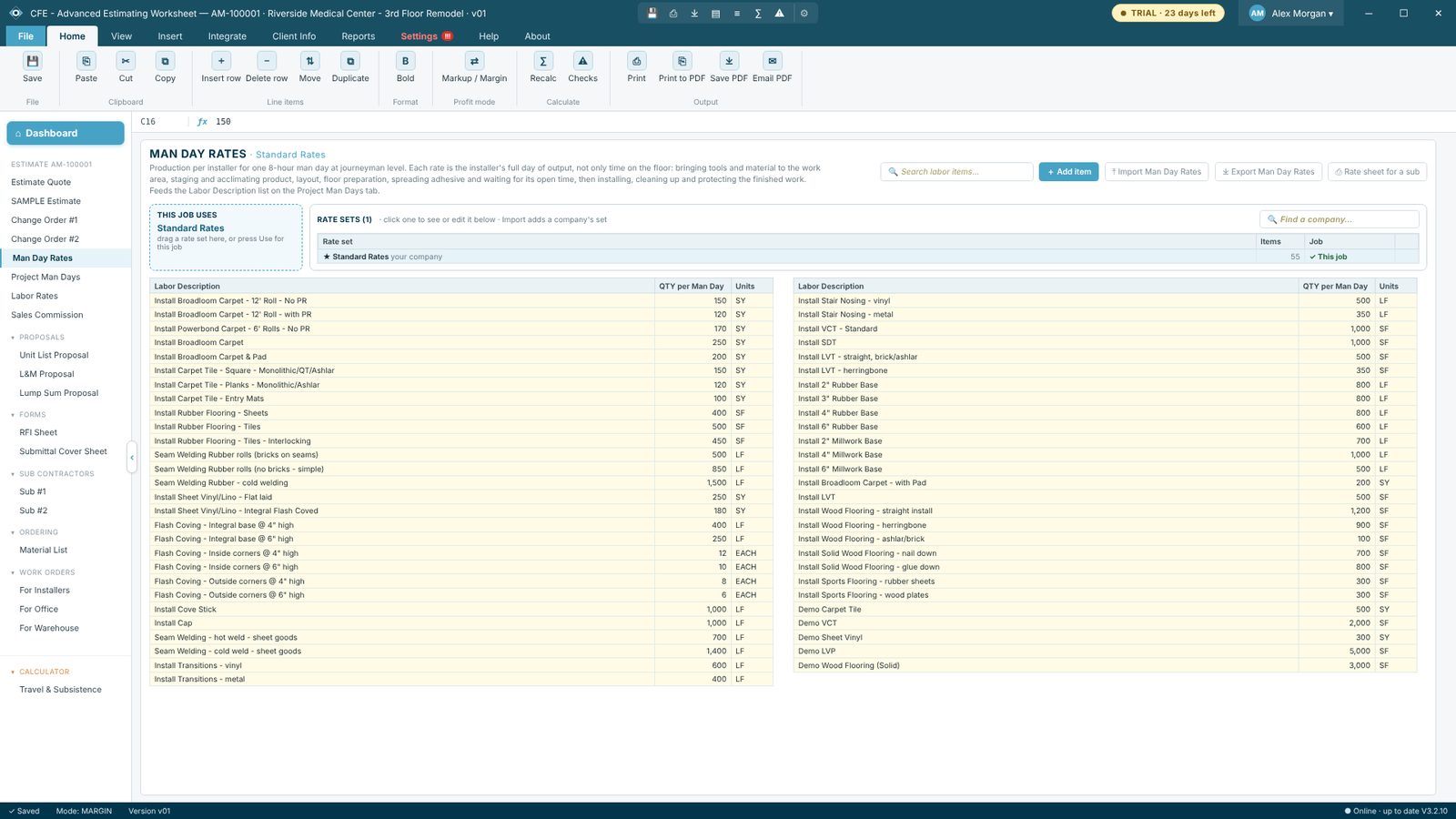This screenshot has height=819, width=1456.
Task: Open the Reports ribbon tab
Action: point(359,36)
